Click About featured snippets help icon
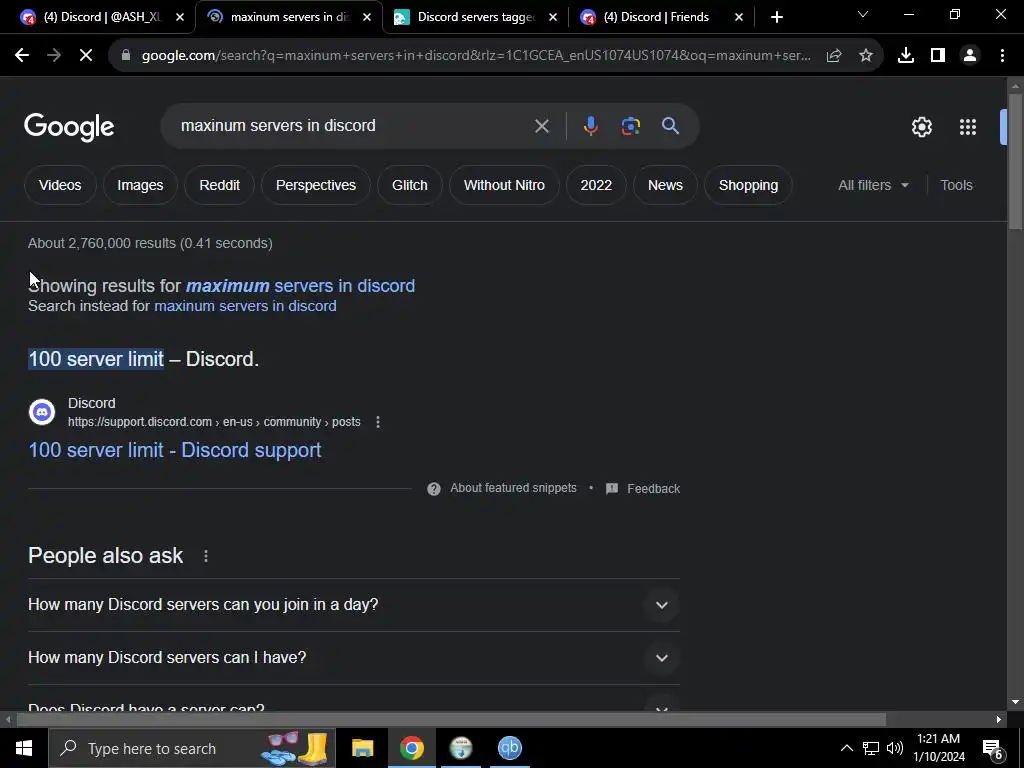Screen dimensions: 1024x768 pyautogui.click(x=434, y=488)
